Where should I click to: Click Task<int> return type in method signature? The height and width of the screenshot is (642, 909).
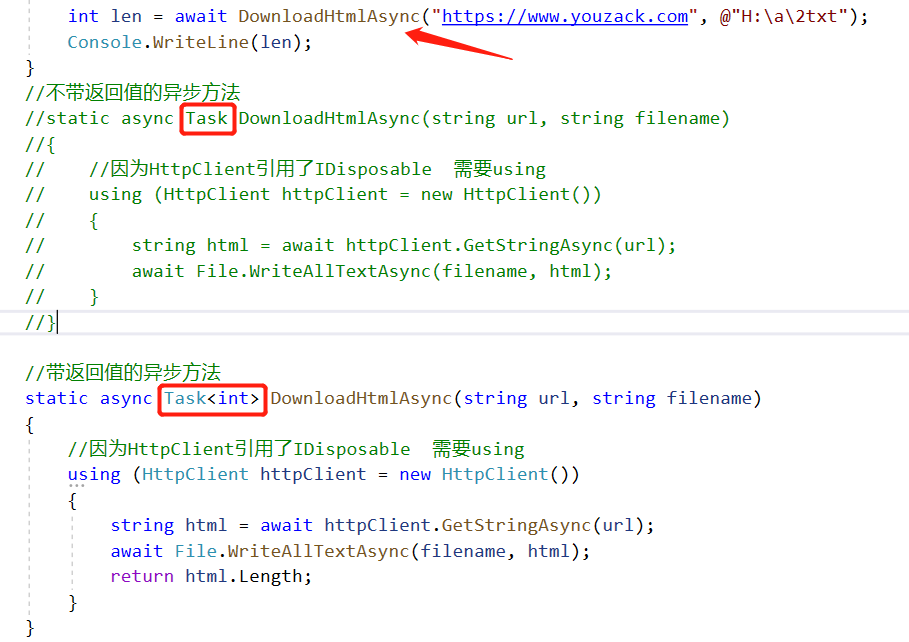[x=212, y=398]
